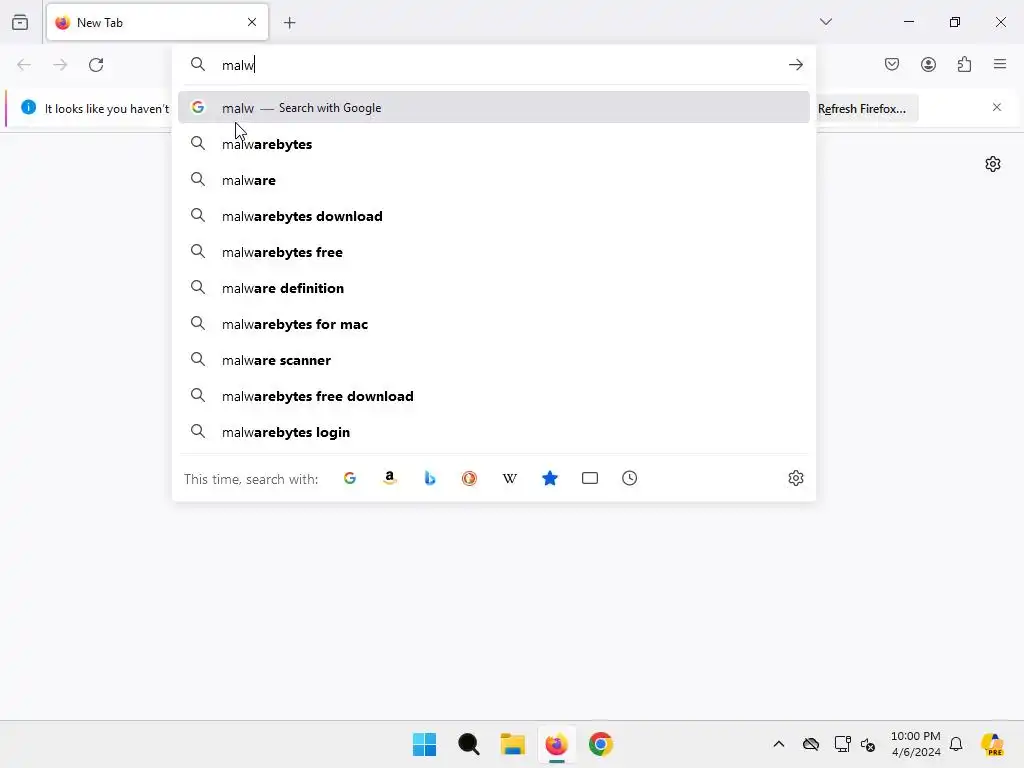
Task: Open network status tray icon
Action: [x=842, y=744]
